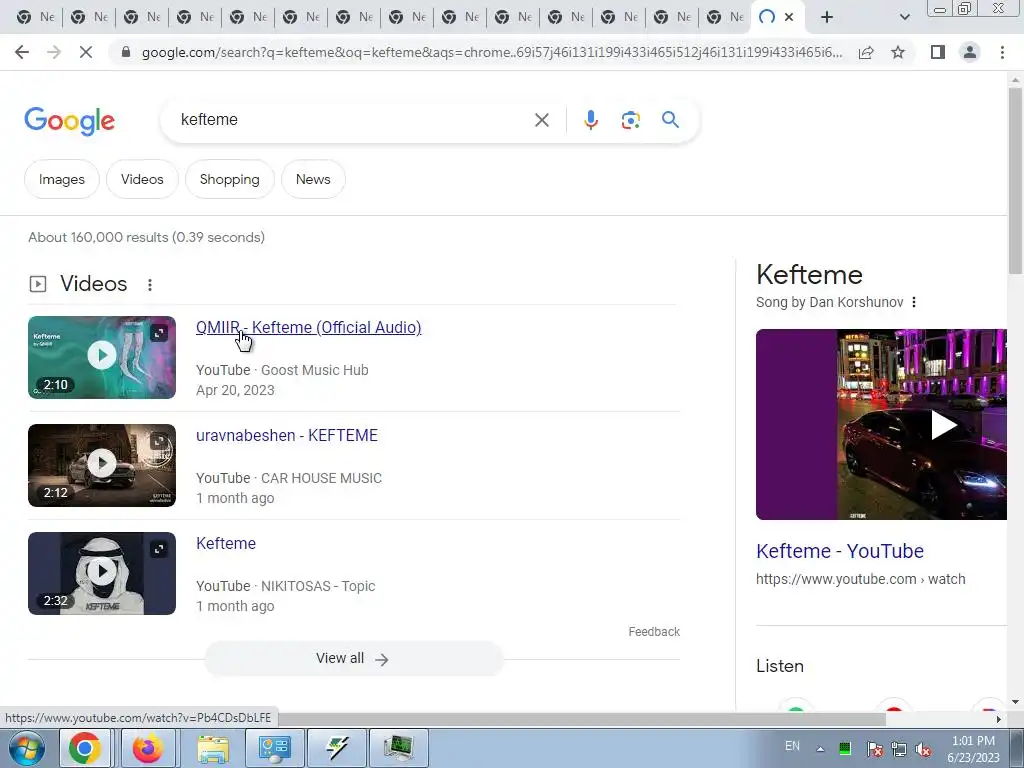Share this page from address bar
This screenshot has width=1024, height=768.
(866, 52)
